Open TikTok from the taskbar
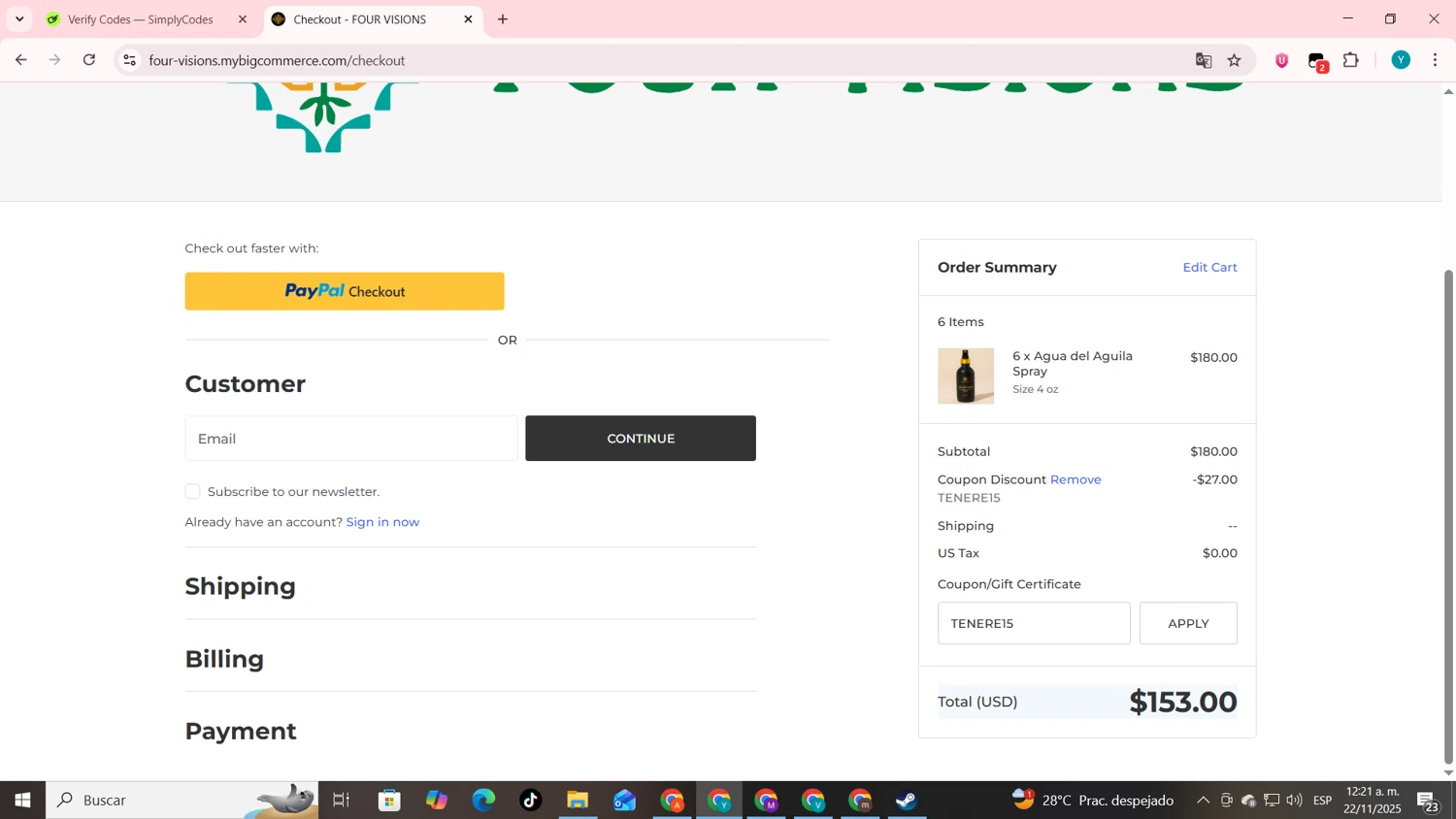Viewport: 1456px width, 819px height. 530,801
